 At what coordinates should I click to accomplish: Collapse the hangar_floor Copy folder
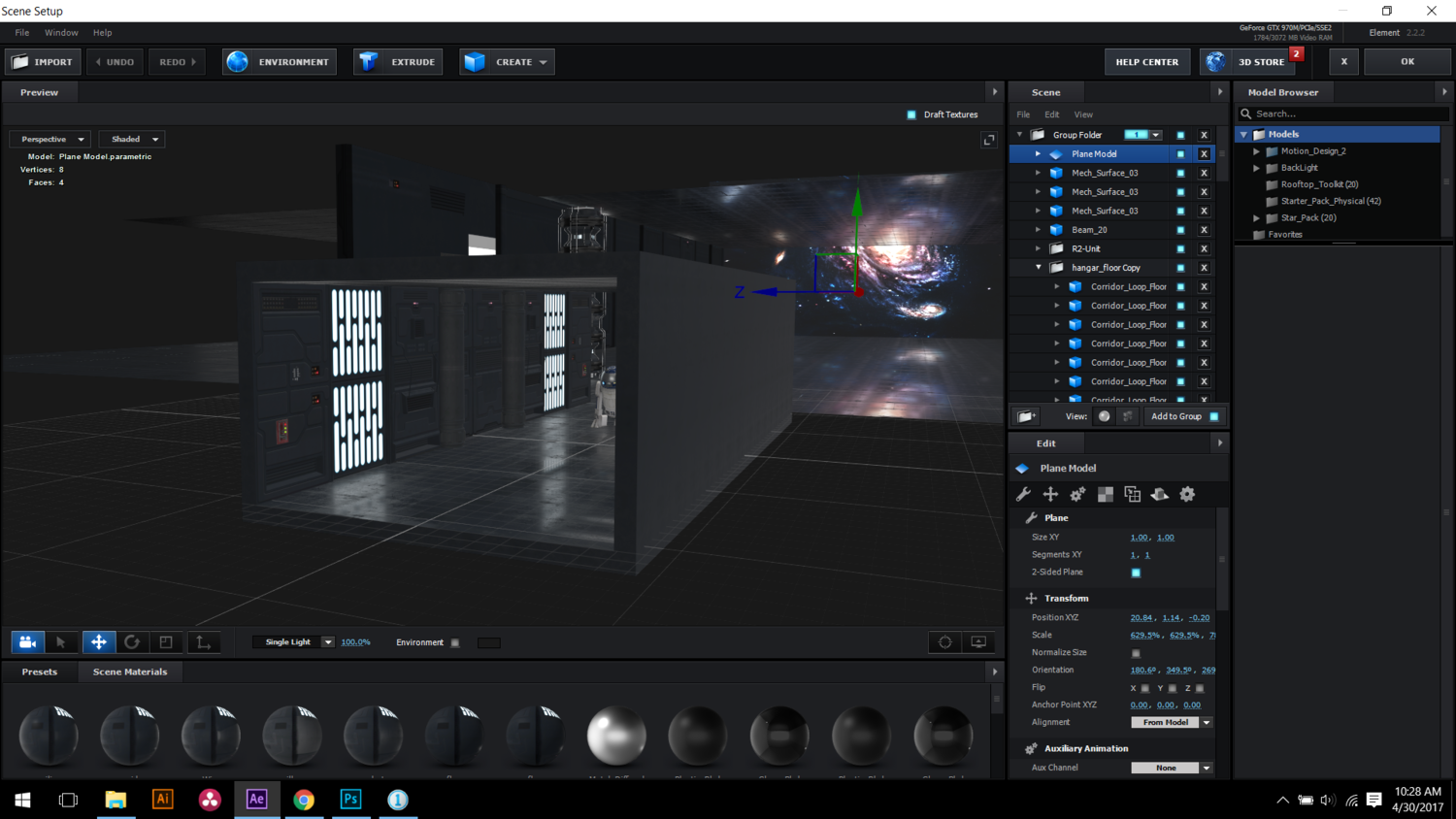coord(1038,268)
